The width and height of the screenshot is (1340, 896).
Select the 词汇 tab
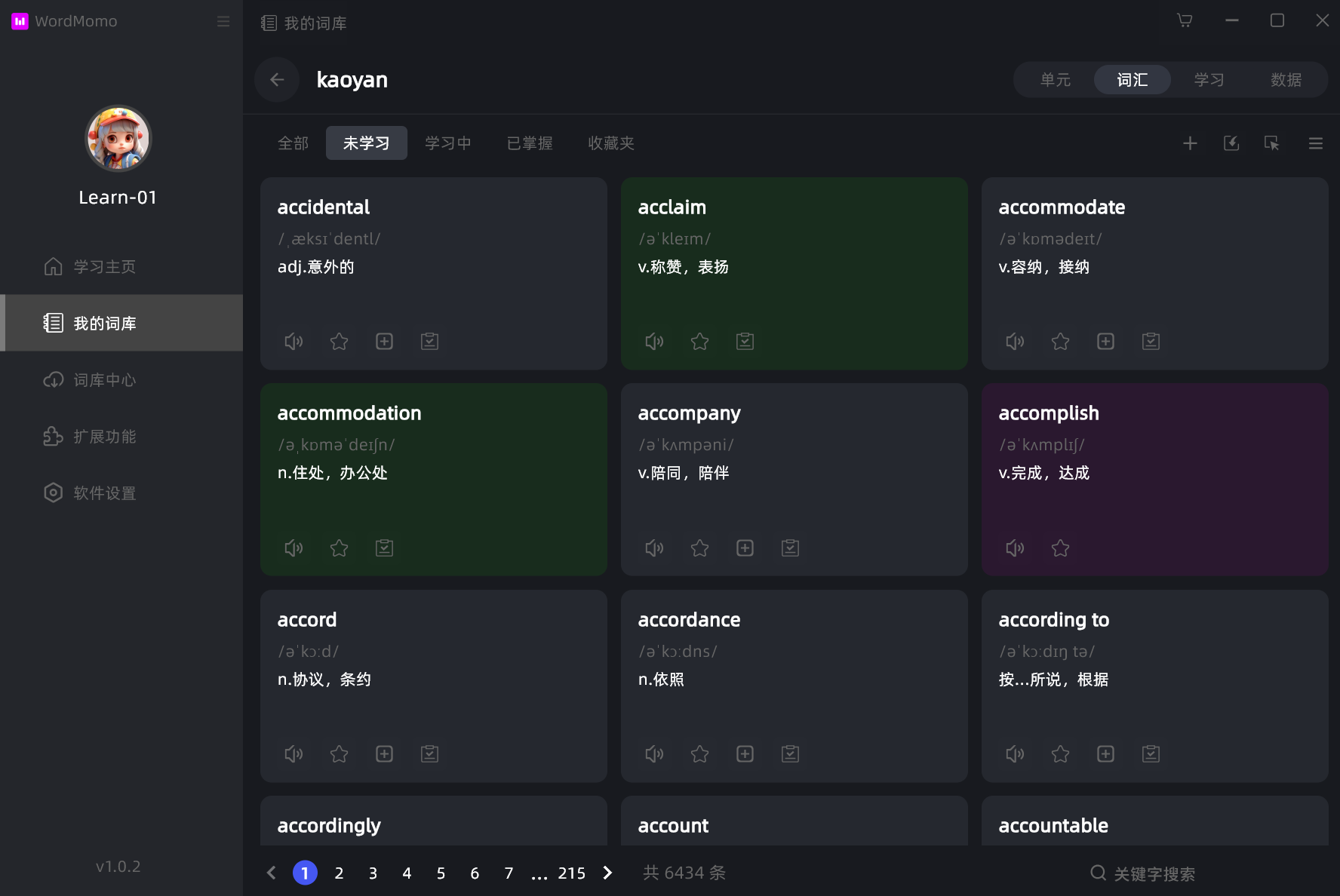pos(1132,80)
